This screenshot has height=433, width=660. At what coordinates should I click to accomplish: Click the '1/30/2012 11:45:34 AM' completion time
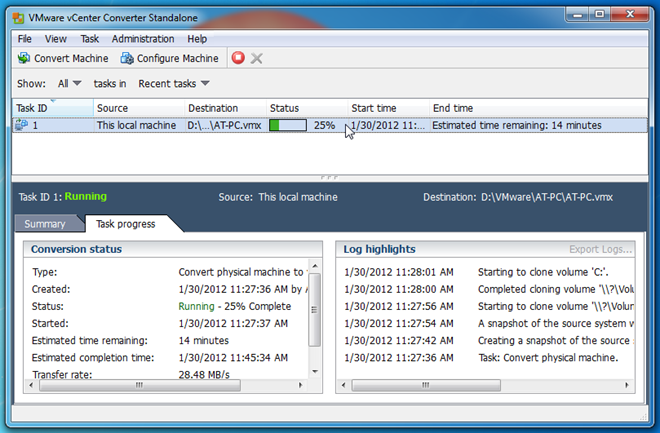(233, 357)
